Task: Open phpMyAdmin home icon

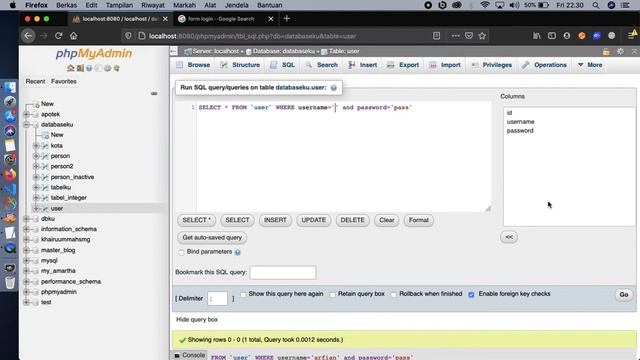Action: pos(71,68)
